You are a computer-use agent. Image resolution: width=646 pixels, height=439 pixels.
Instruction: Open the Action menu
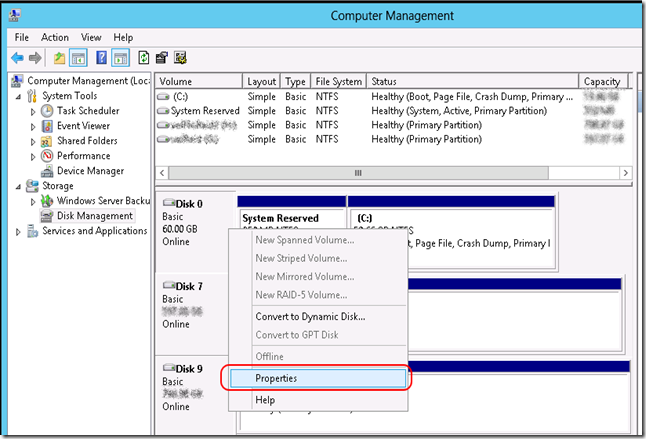coord(55,37)
